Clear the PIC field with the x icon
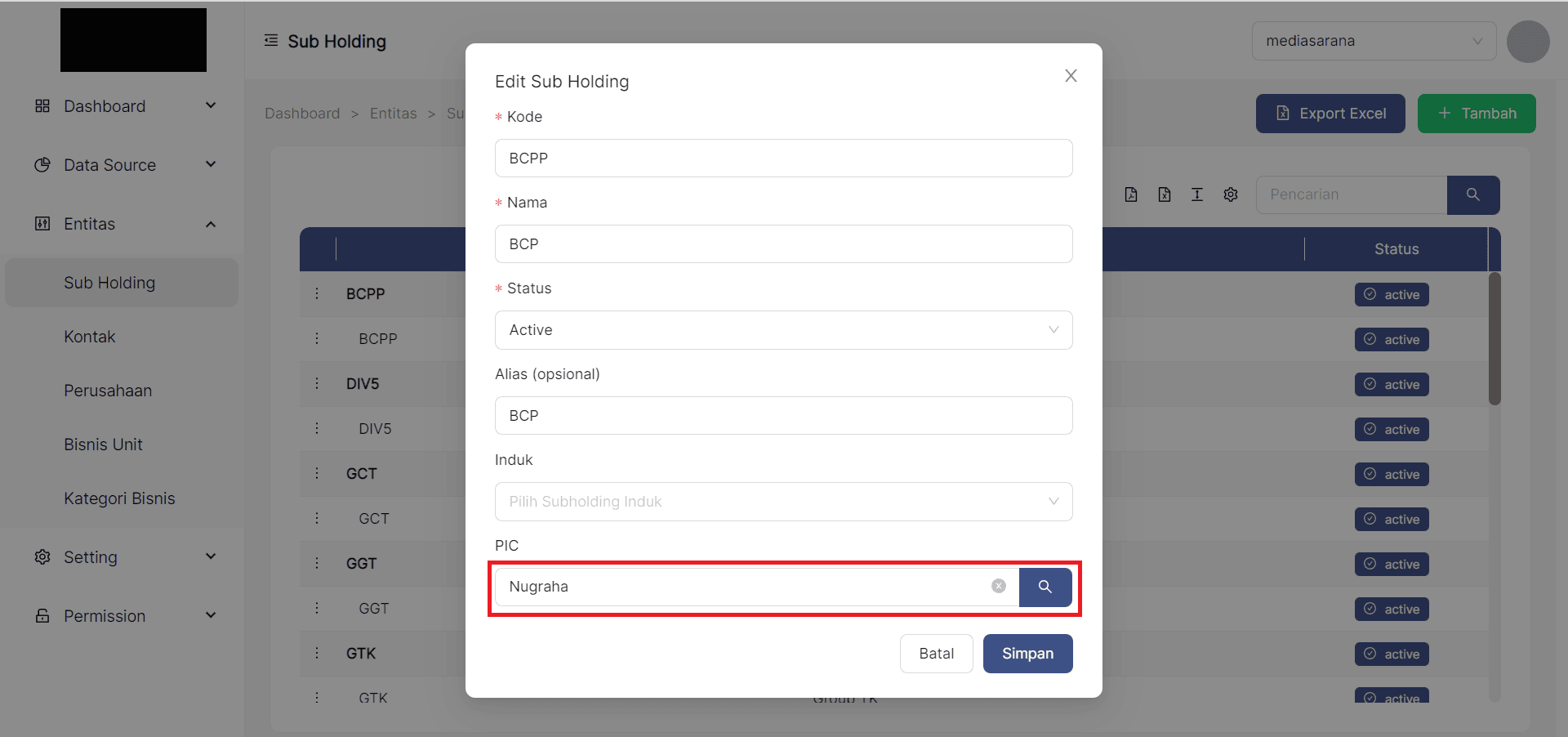This screenshot has height=737, width=1568. click(998, 586)
